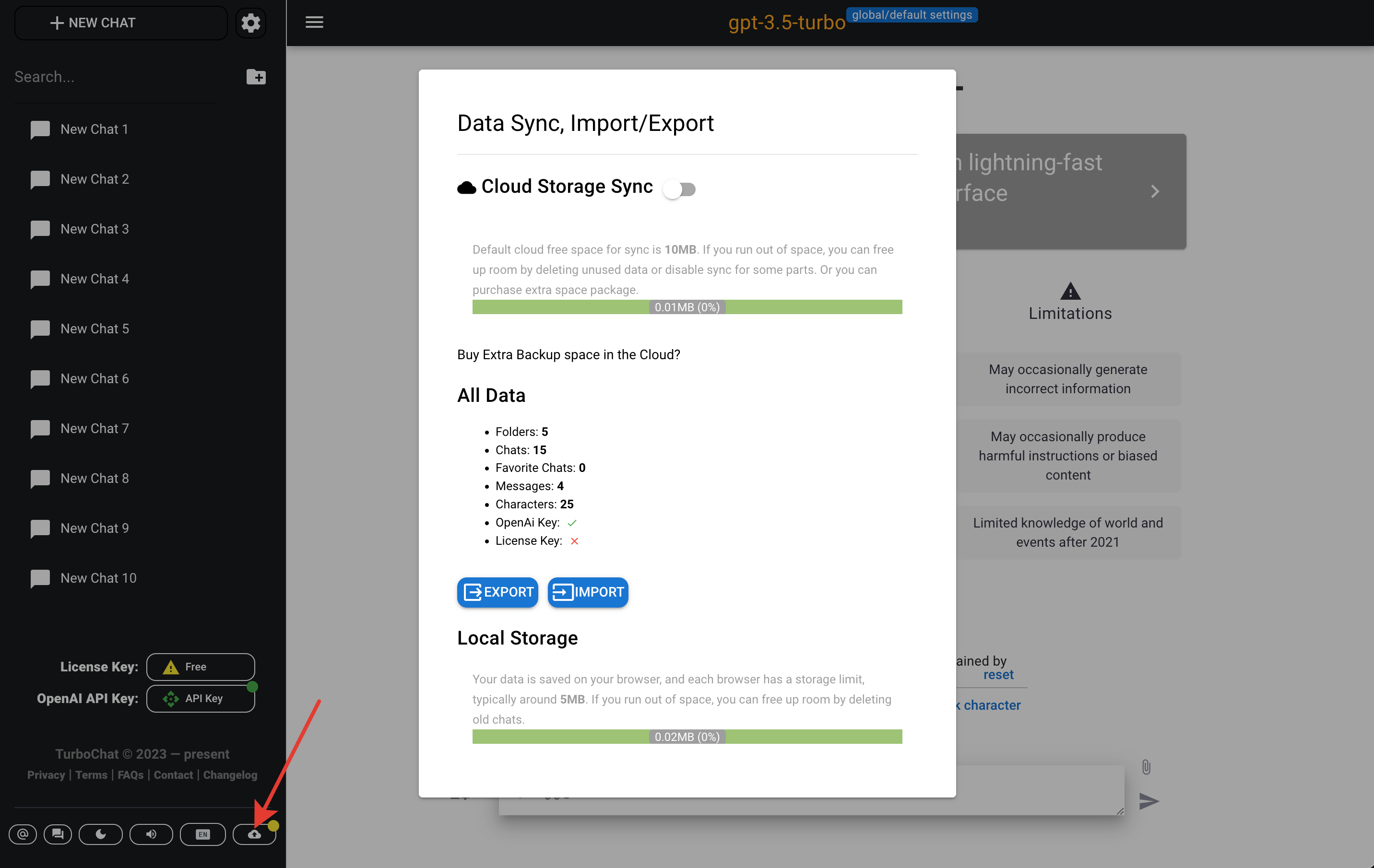Click the cloud storage usage bar
1374x868 pixels.
[687, 307]
